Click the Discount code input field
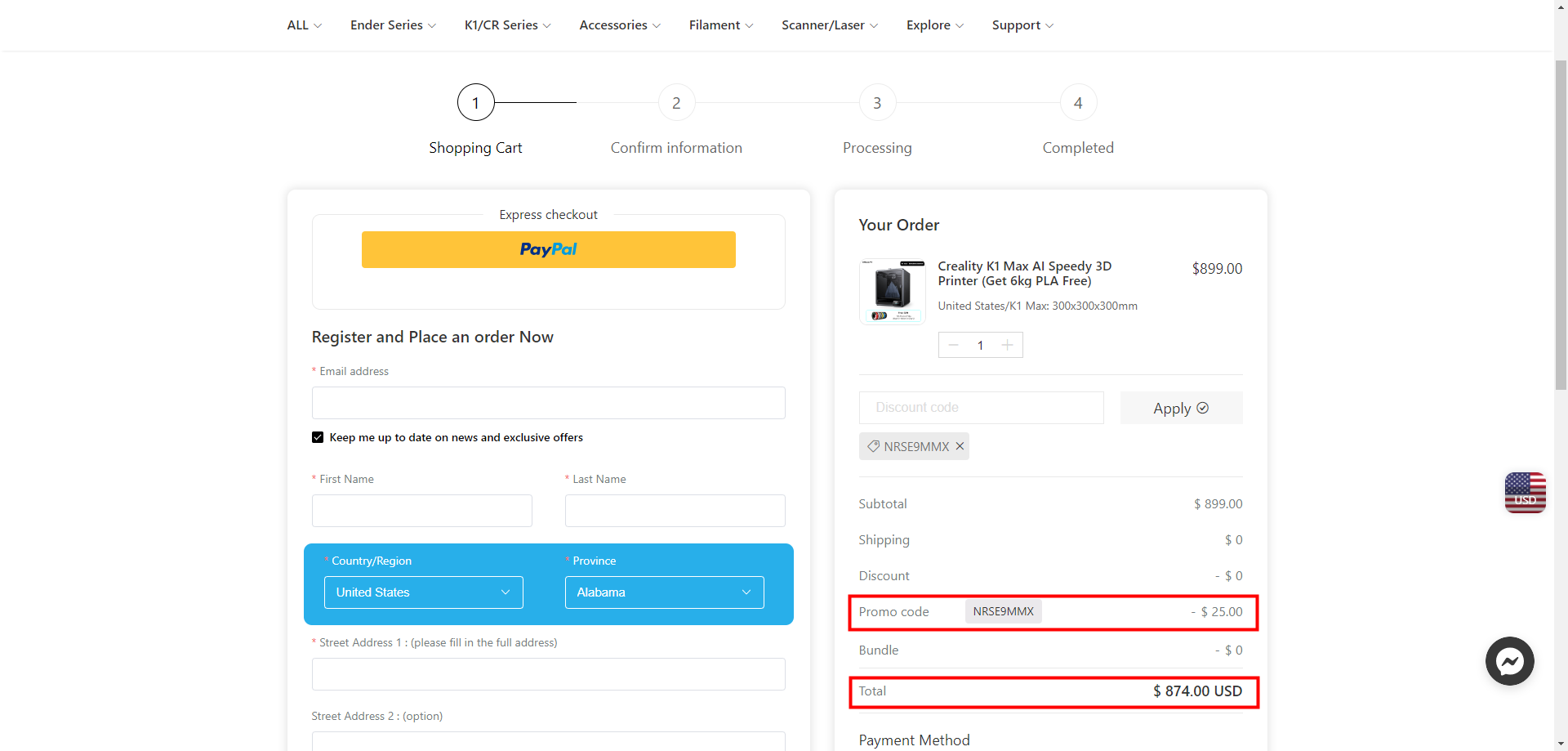This screenshot has height=751, width=1568. click(x=981, y=408)
